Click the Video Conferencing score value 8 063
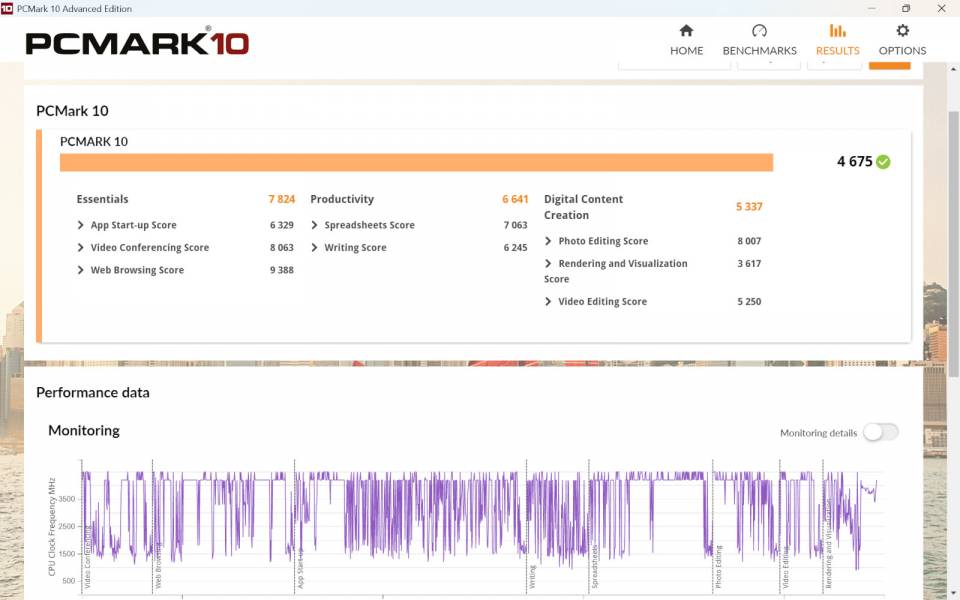The image size is (960, 600). tap(282, 247)
